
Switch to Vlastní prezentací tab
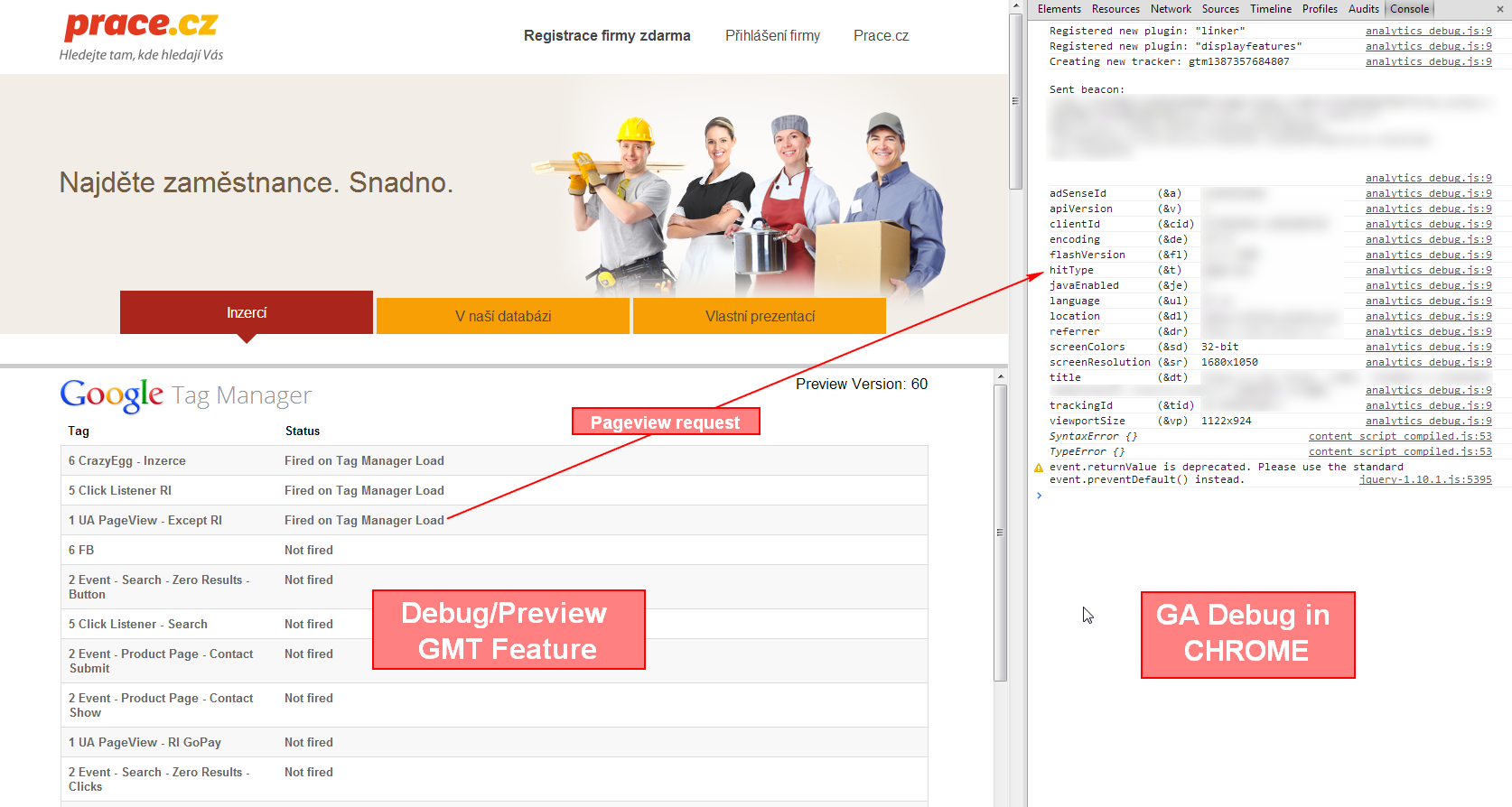[x=760, y=316]
